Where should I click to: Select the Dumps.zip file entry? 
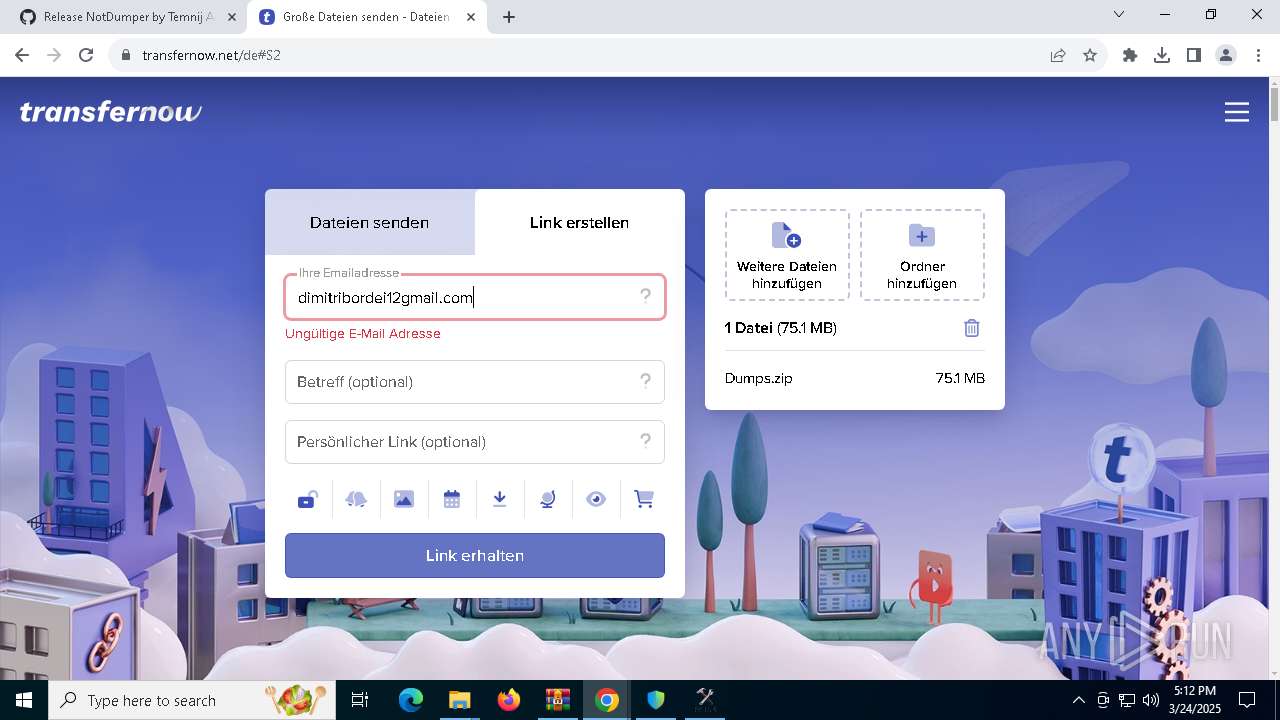[855, 379]
